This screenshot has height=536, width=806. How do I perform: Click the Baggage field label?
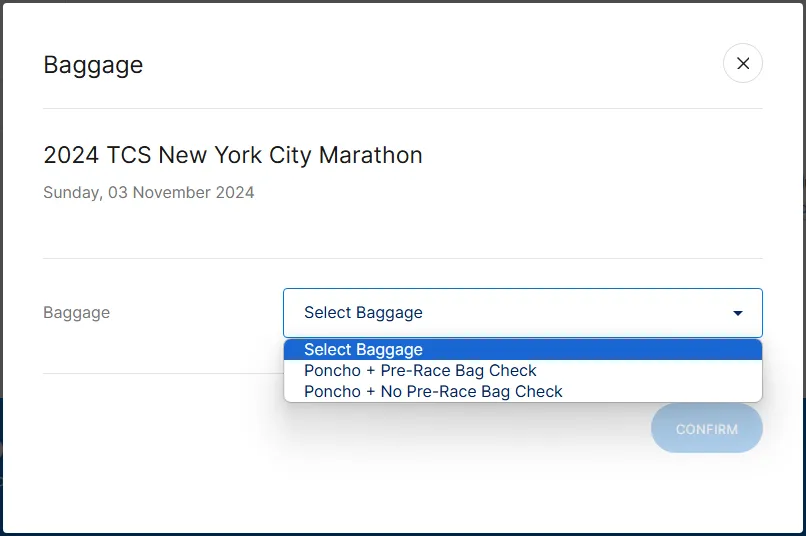(x=77, y=312)
